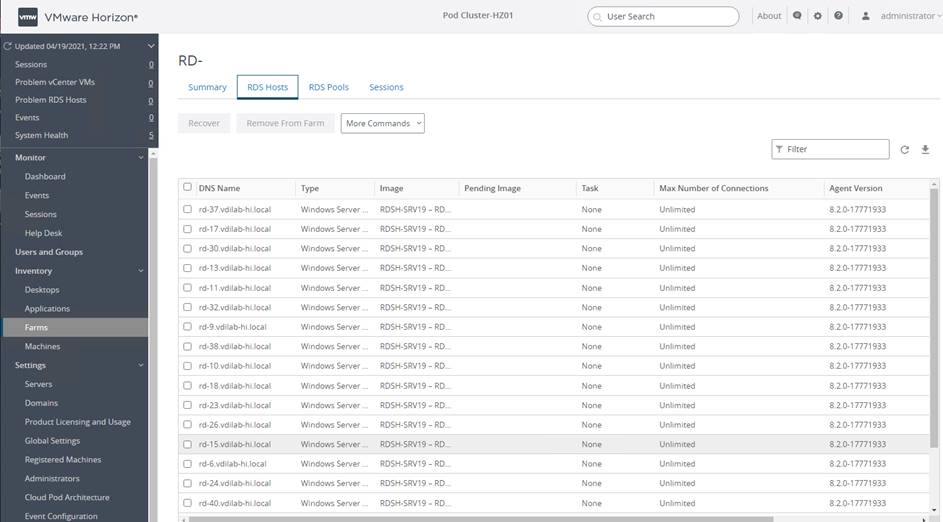Click the administrator user avatar icon

pyautogui.click(x=865, y=16)
